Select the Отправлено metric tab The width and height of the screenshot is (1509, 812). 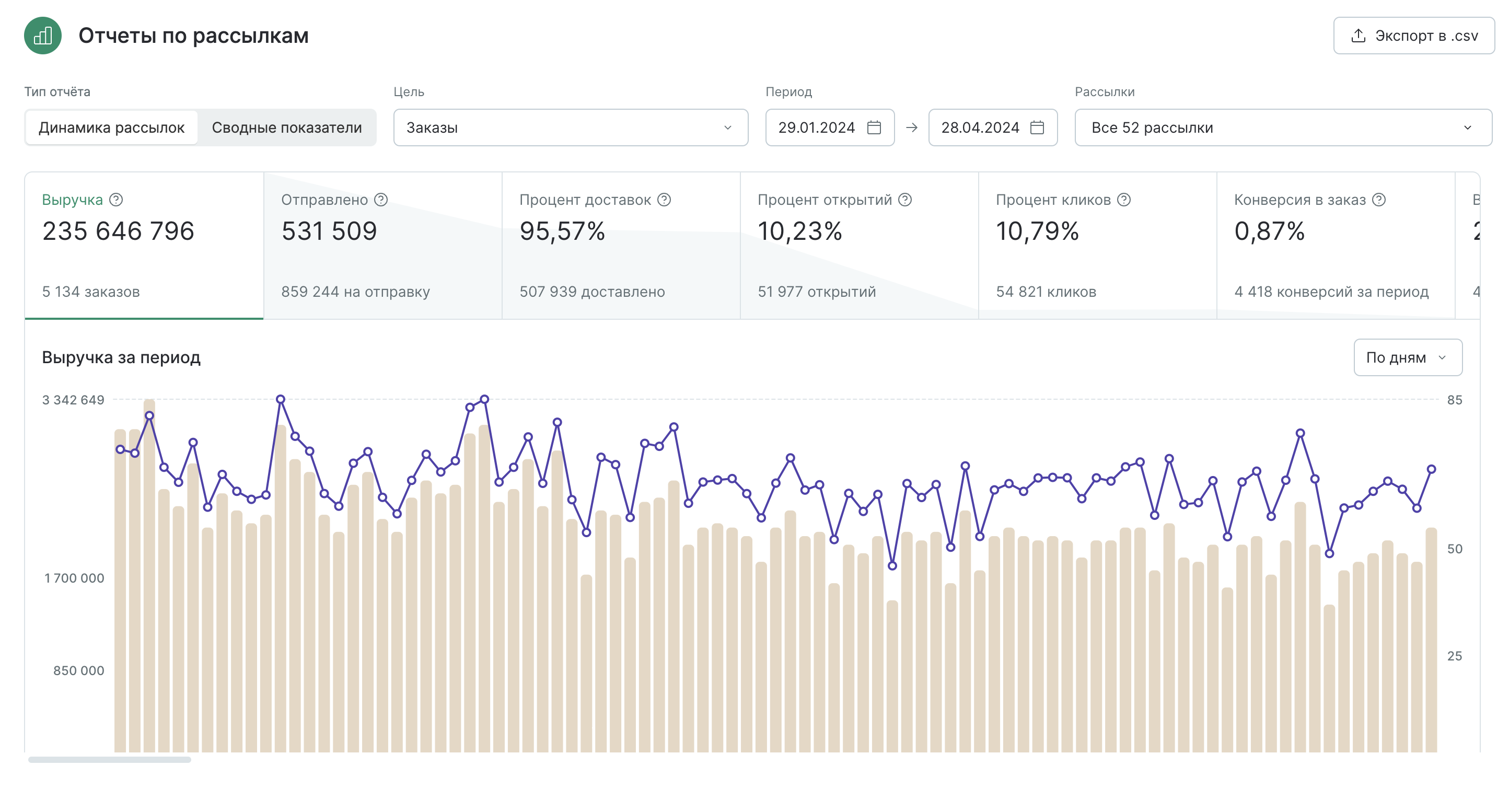tap(382, 246)
